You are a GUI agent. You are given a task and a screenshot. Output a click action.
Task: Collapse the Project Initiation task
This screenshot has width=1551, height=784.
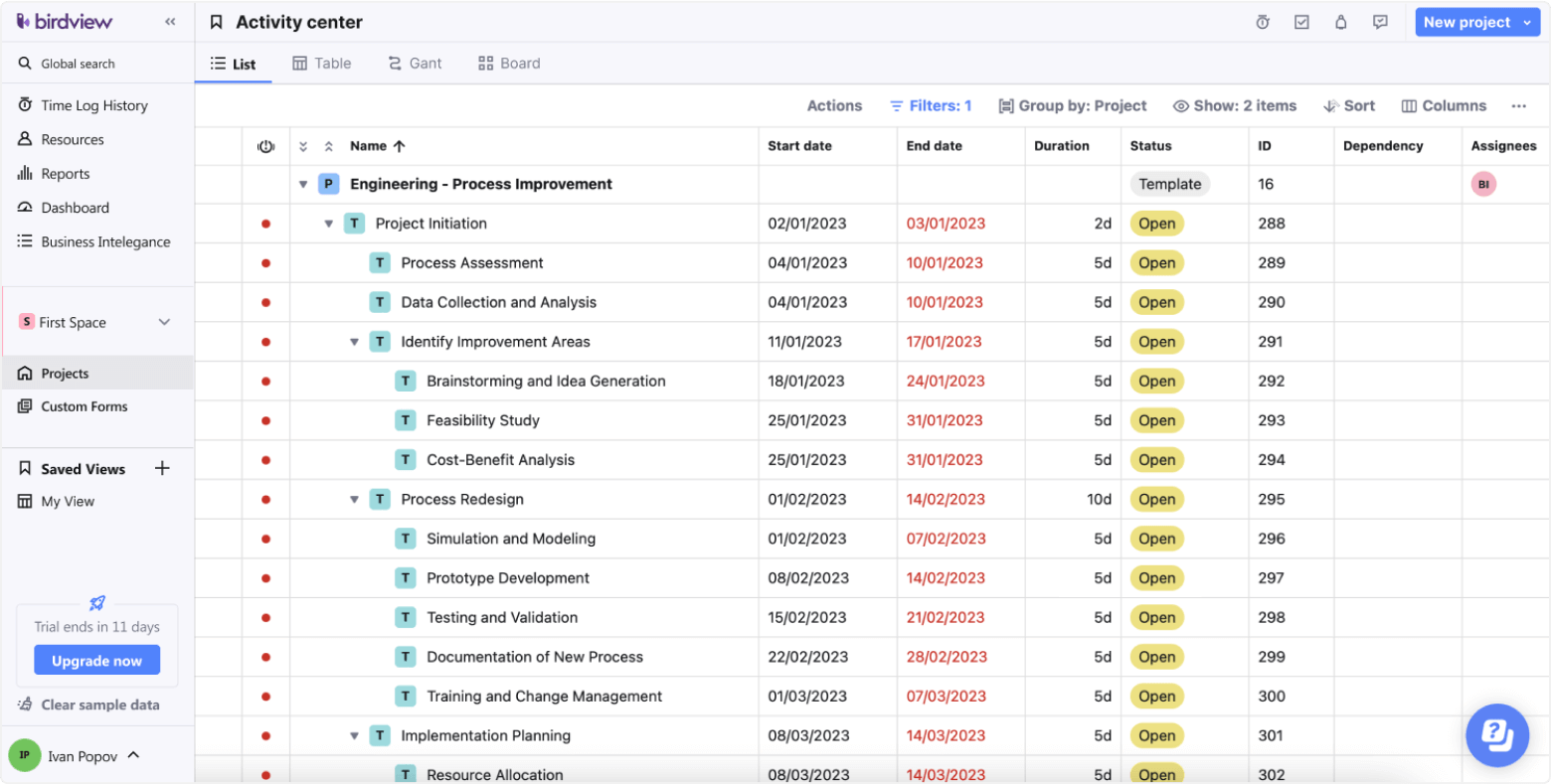[x=328, y=224]
